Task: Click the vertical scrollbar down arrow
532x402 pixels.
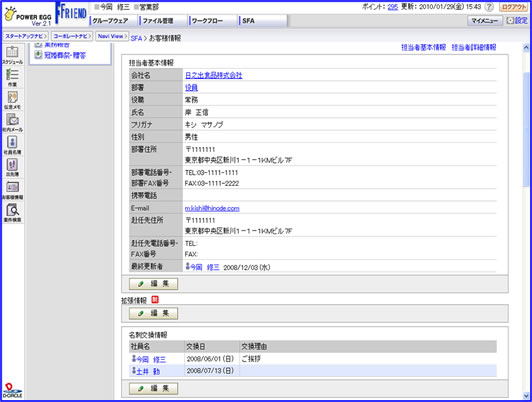Action: (526, 396)
